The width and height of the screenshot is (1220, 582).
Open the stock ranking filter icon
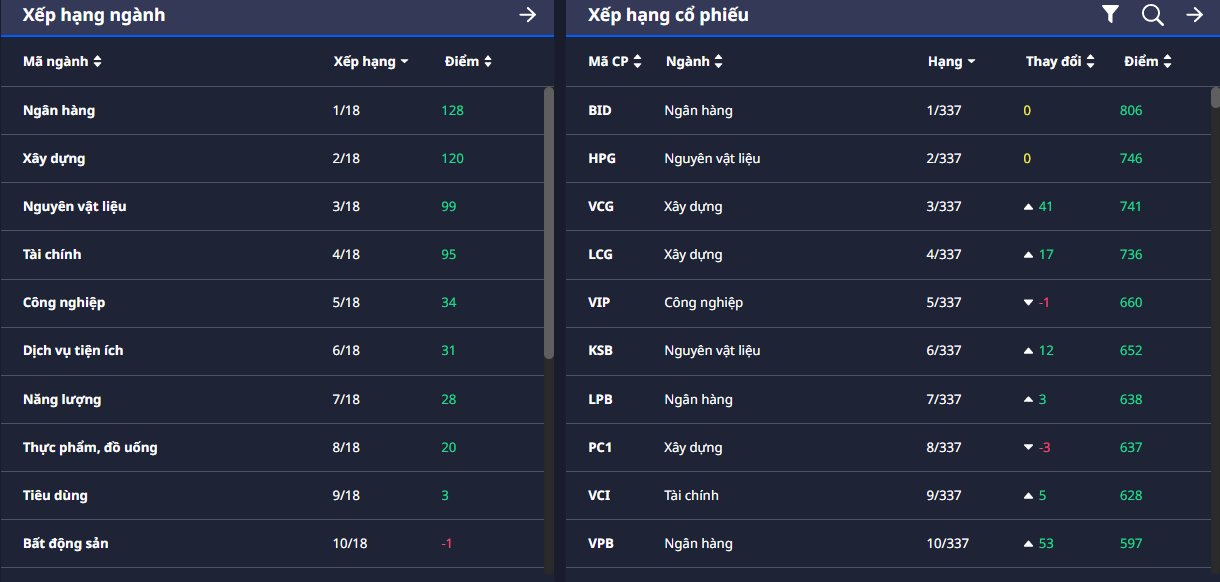coord(1110,14)
